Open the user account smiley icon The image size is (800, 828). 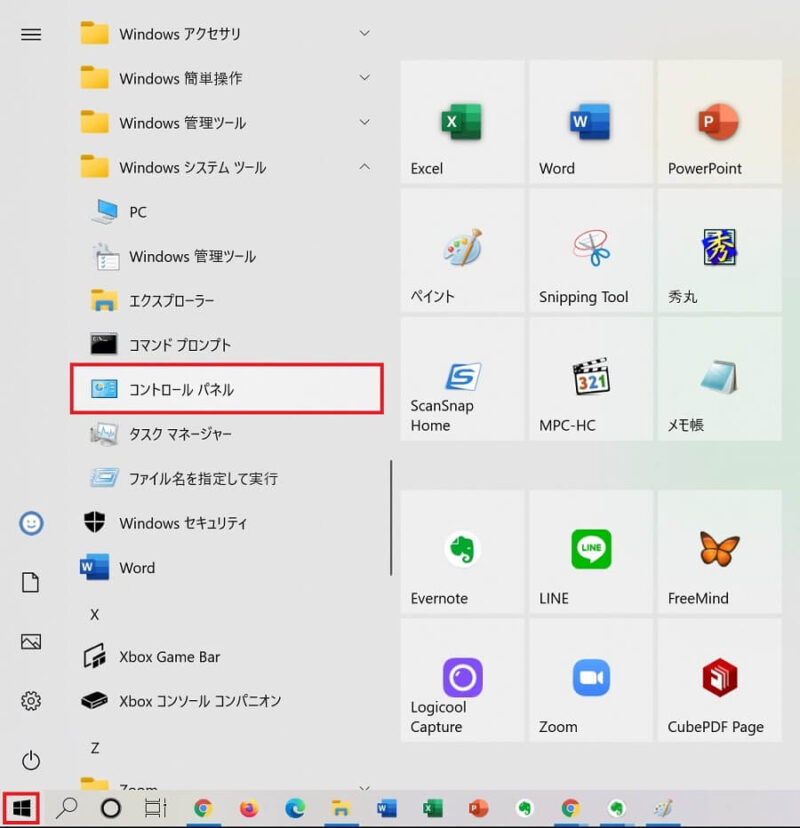(31, 523)
